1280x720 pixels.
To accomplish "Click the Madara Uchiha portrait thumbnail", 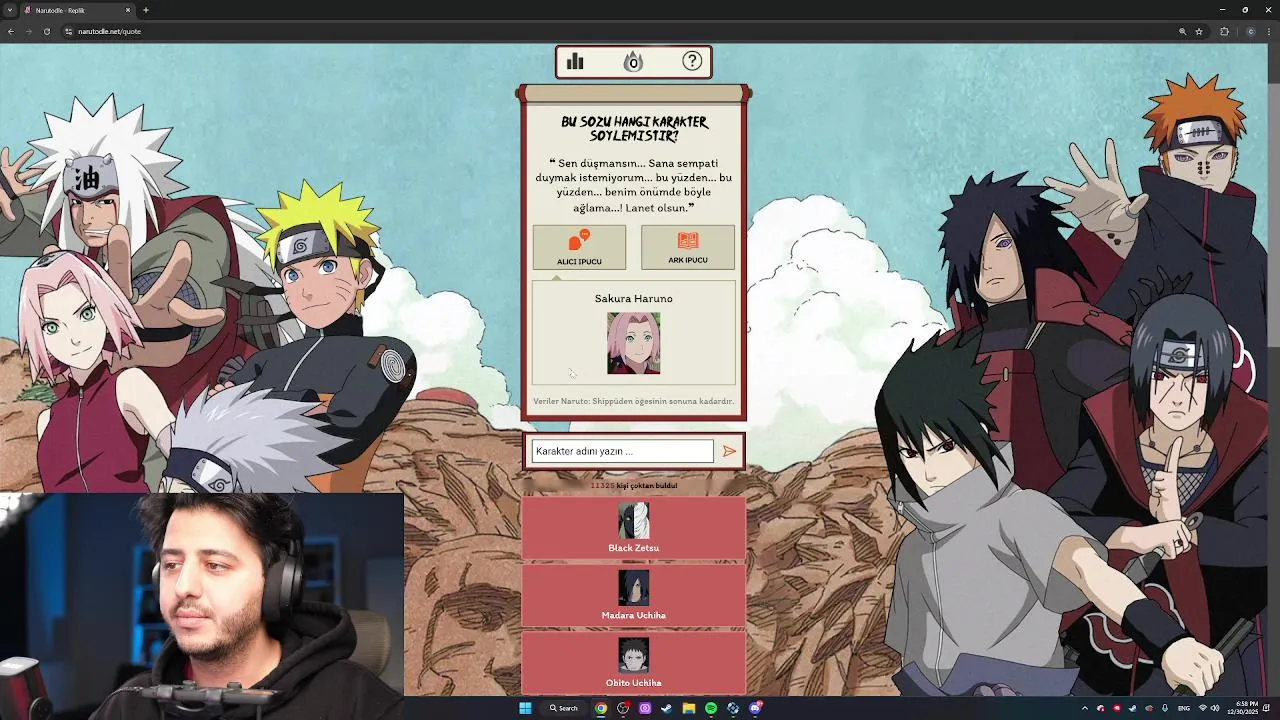I will pyautogui.click(x=633, y=588).
